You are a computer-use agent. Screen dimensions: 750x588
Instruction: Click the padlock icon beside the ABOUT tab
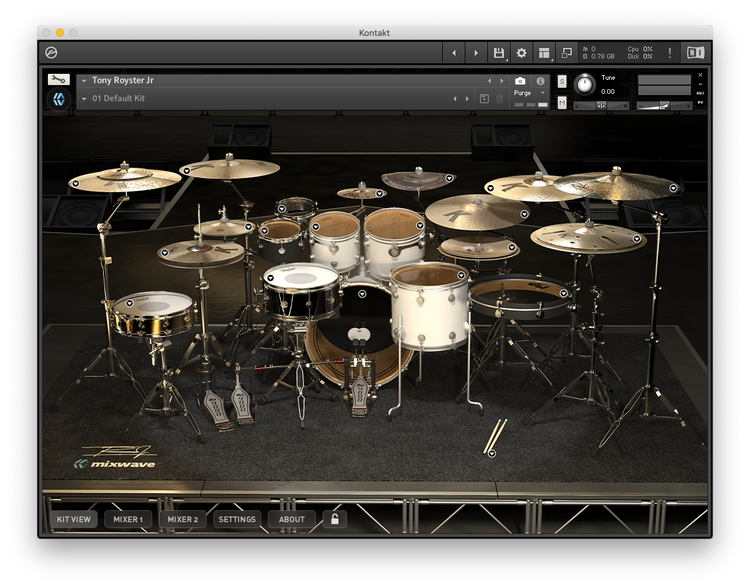click(335, 519)
